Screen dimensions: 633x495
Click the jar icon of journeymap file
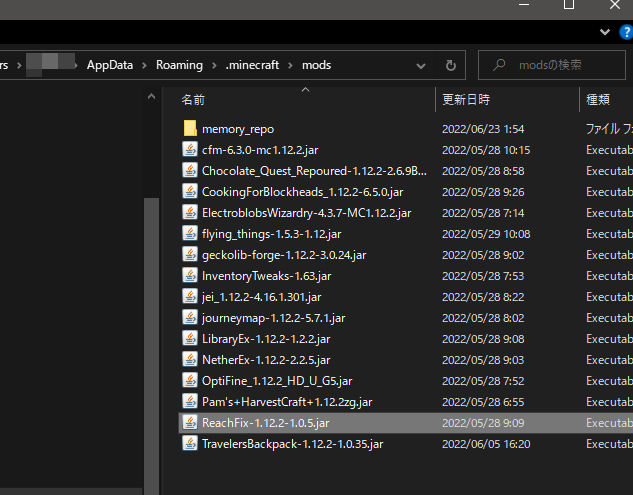(x=190, y=317)
